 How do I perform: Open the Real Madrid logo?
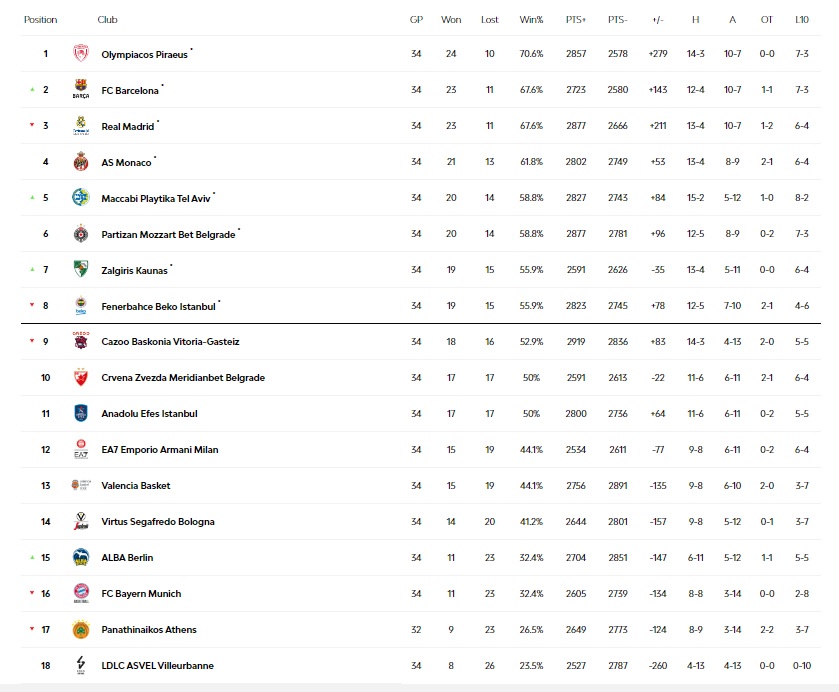tap(81, 125)
